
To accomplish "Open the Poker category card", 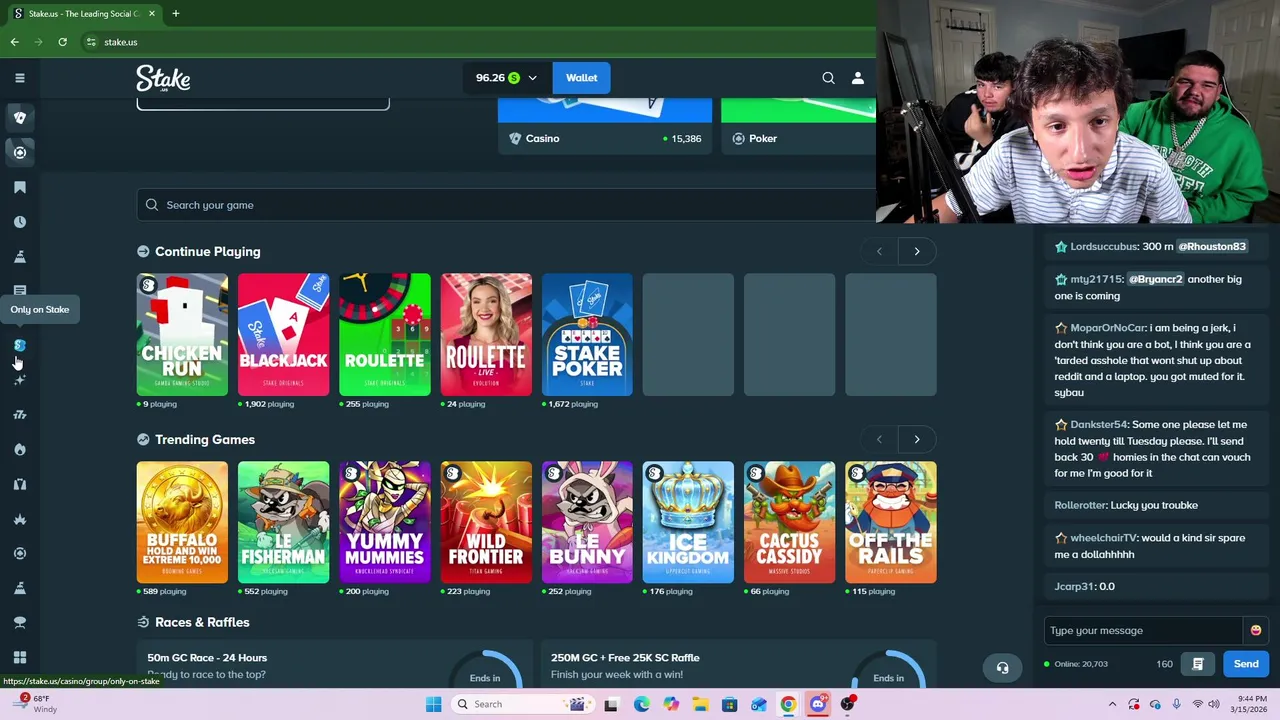I will click(x=798, y=127).
